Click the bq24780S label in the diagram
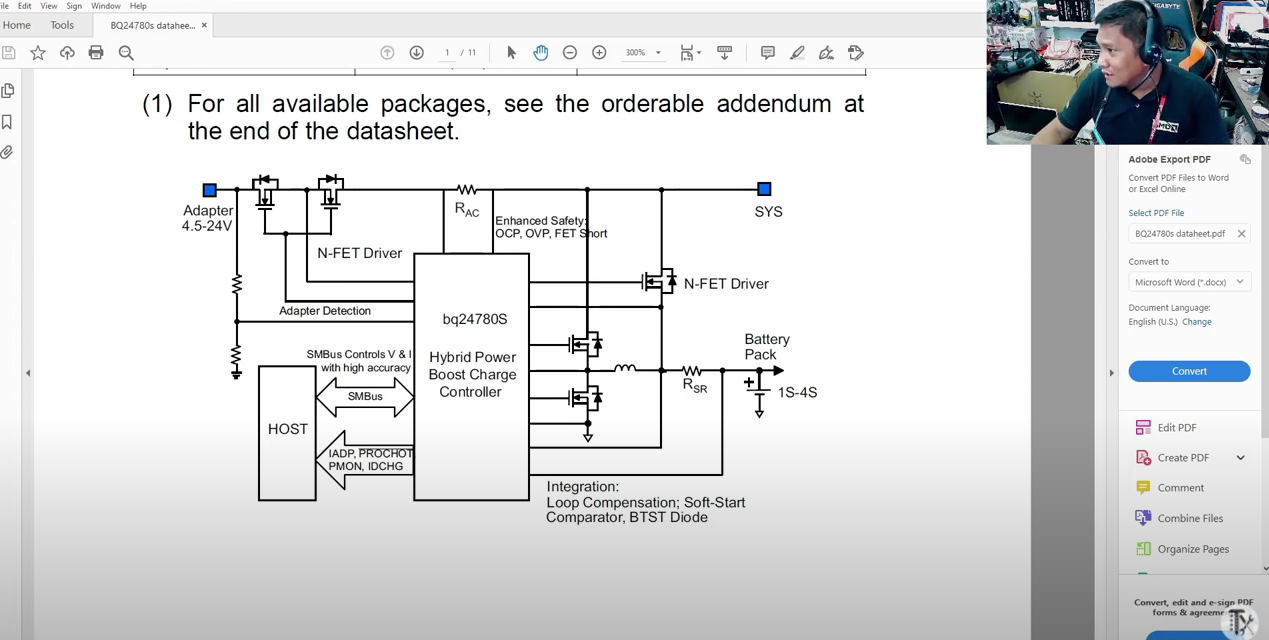Image resolution: width=1269 pixels, height=640 pixels. coord(474,320)
